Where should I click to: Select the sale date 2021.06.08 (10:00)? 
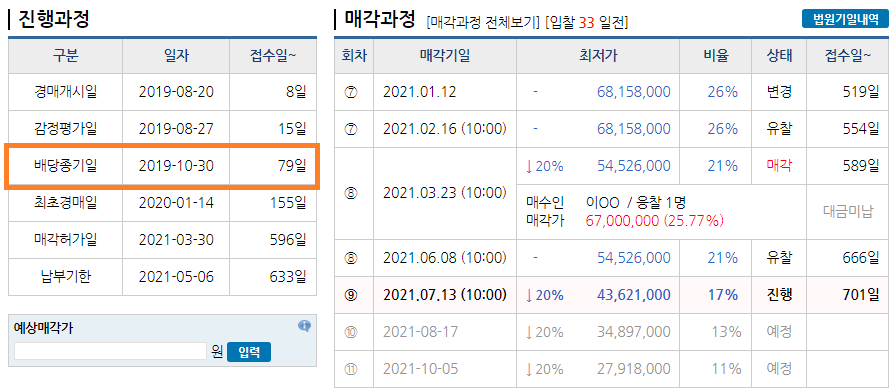point(445,258)
